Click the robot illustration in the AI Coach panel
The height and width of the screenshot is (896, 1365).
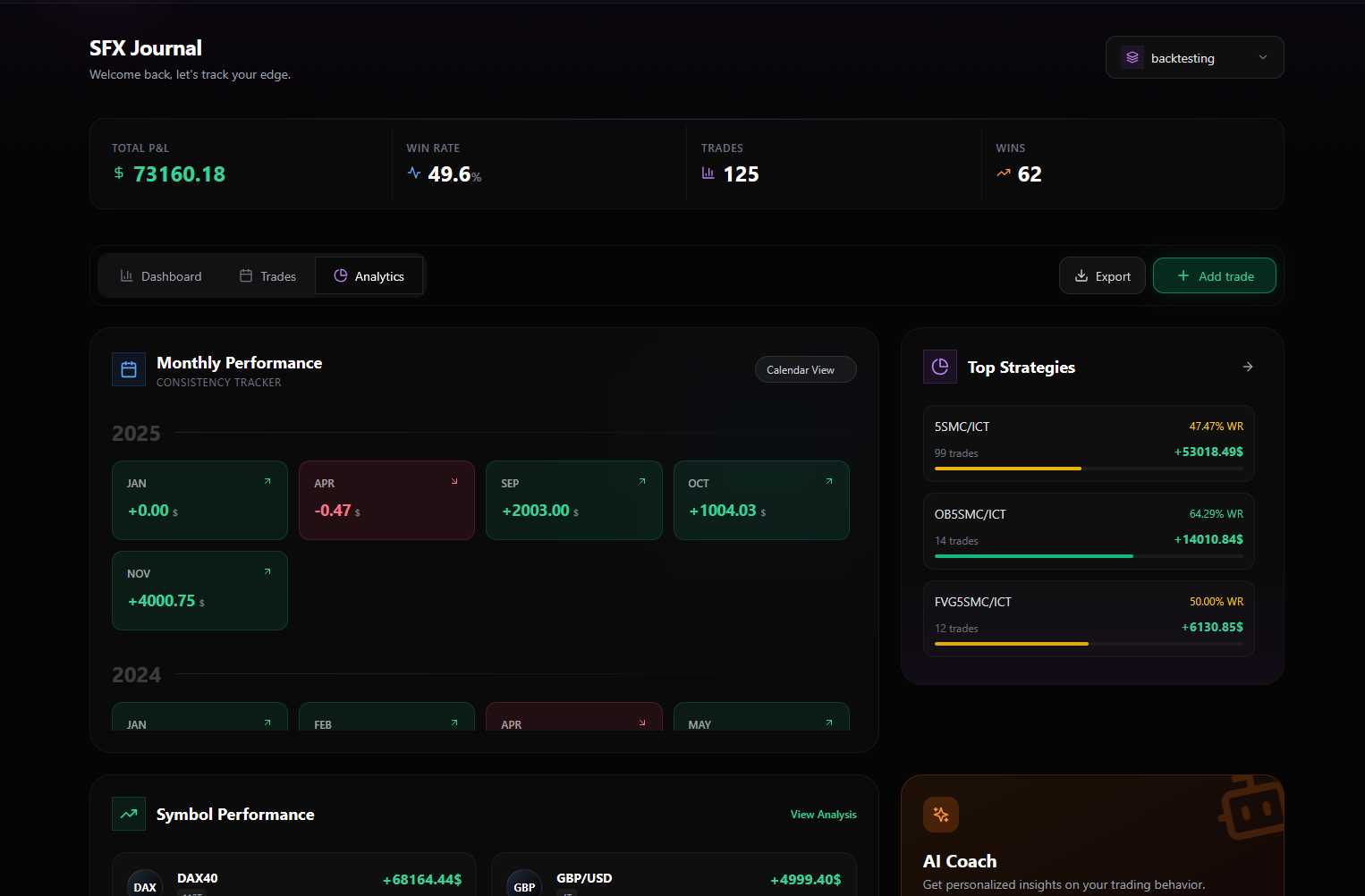(1252, 807)
